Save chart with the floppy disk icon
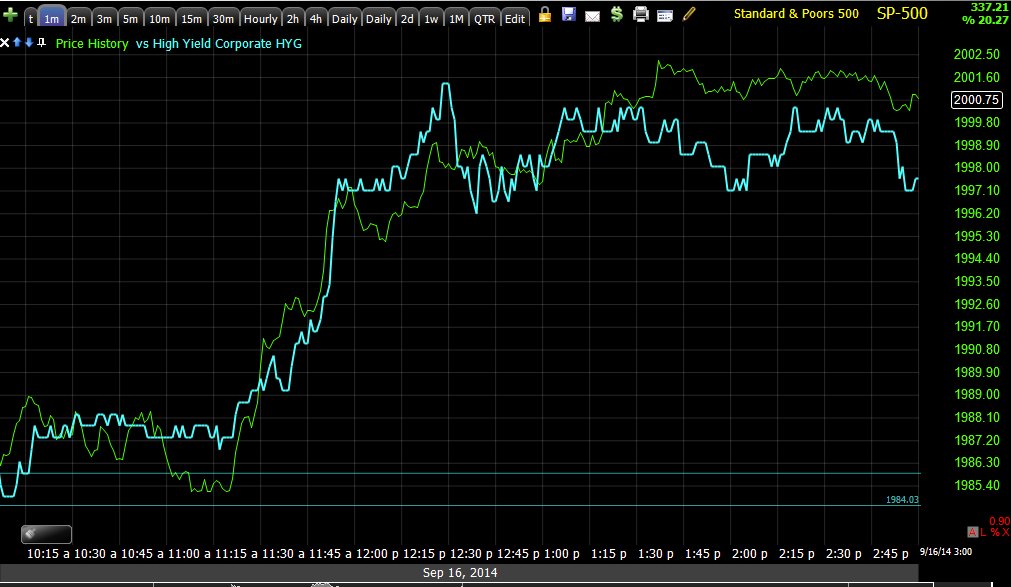This screenshot has height=587, width=1011. tap(568, 14)
